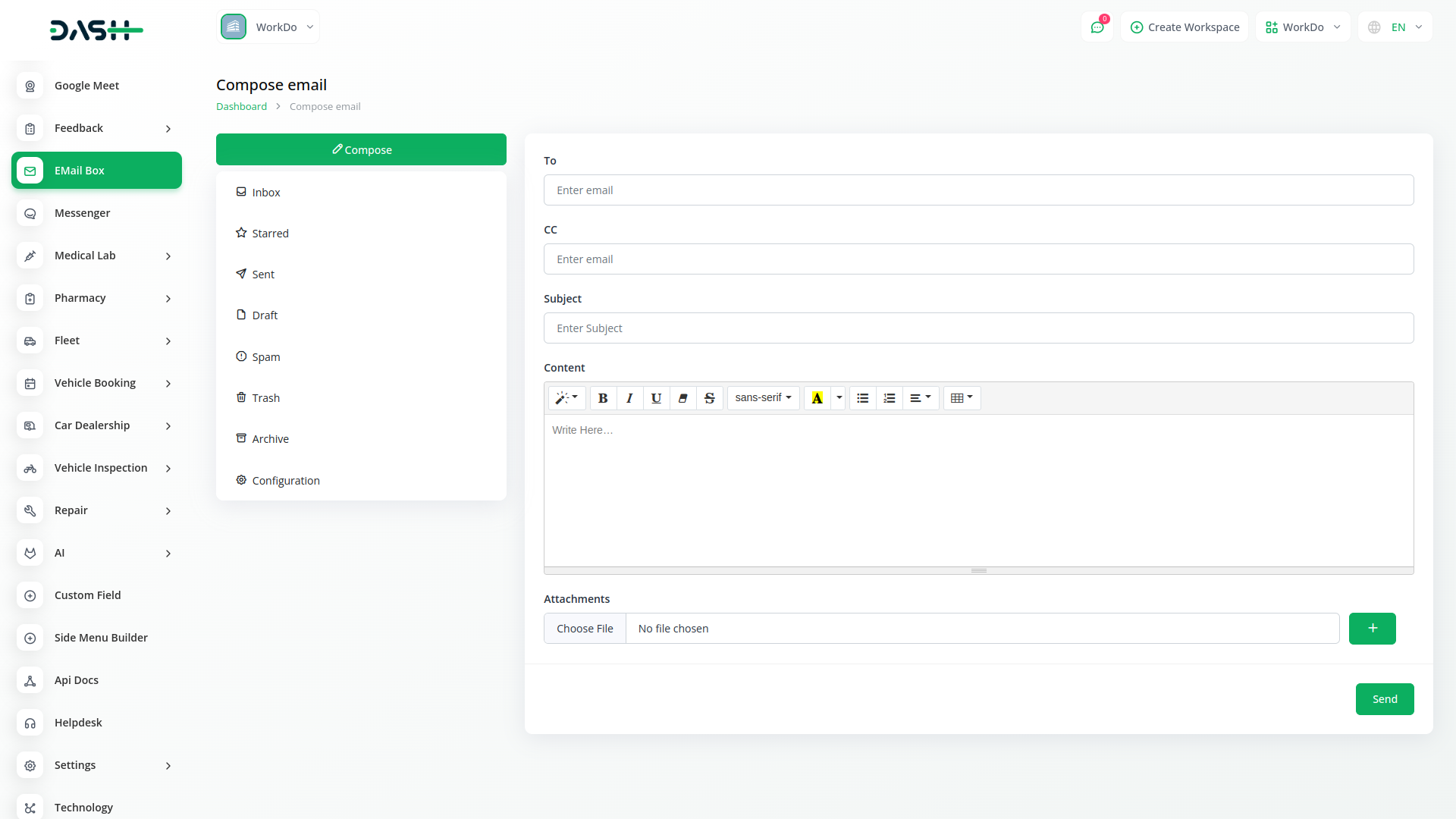Image resolution: width=1456 pixels, height=819 pixels.
Task: Click Choose File for attachments
Action: point(585,629)
